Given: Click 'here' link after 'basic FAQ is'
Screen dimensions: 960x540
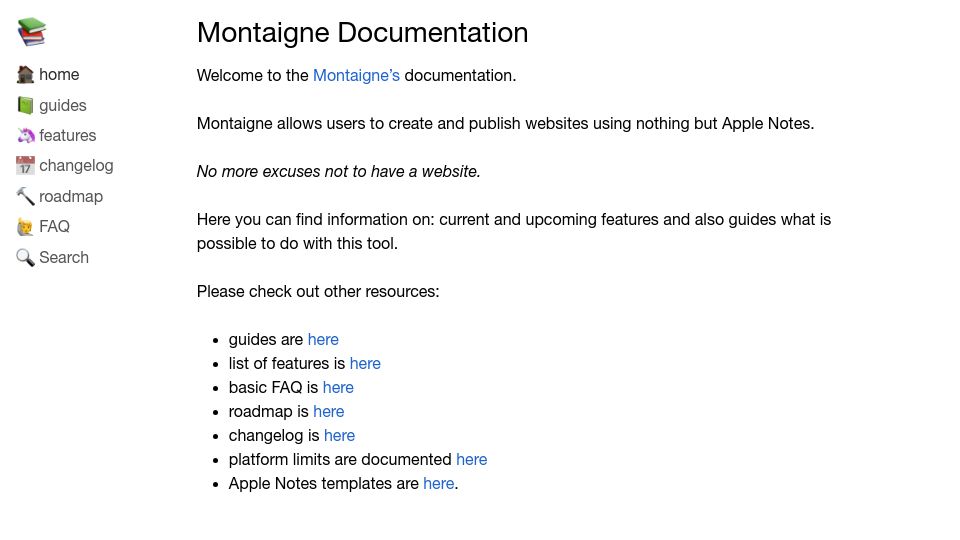Looking at the screenshot, I should click(338, 388).
